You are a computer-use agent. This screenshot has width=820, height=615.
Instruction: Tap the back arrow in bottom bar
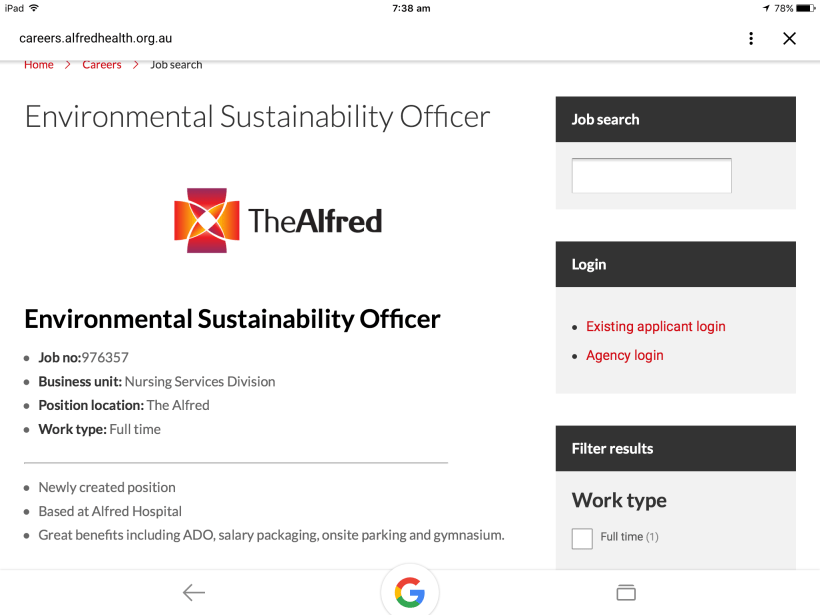[x=194, y=593]
